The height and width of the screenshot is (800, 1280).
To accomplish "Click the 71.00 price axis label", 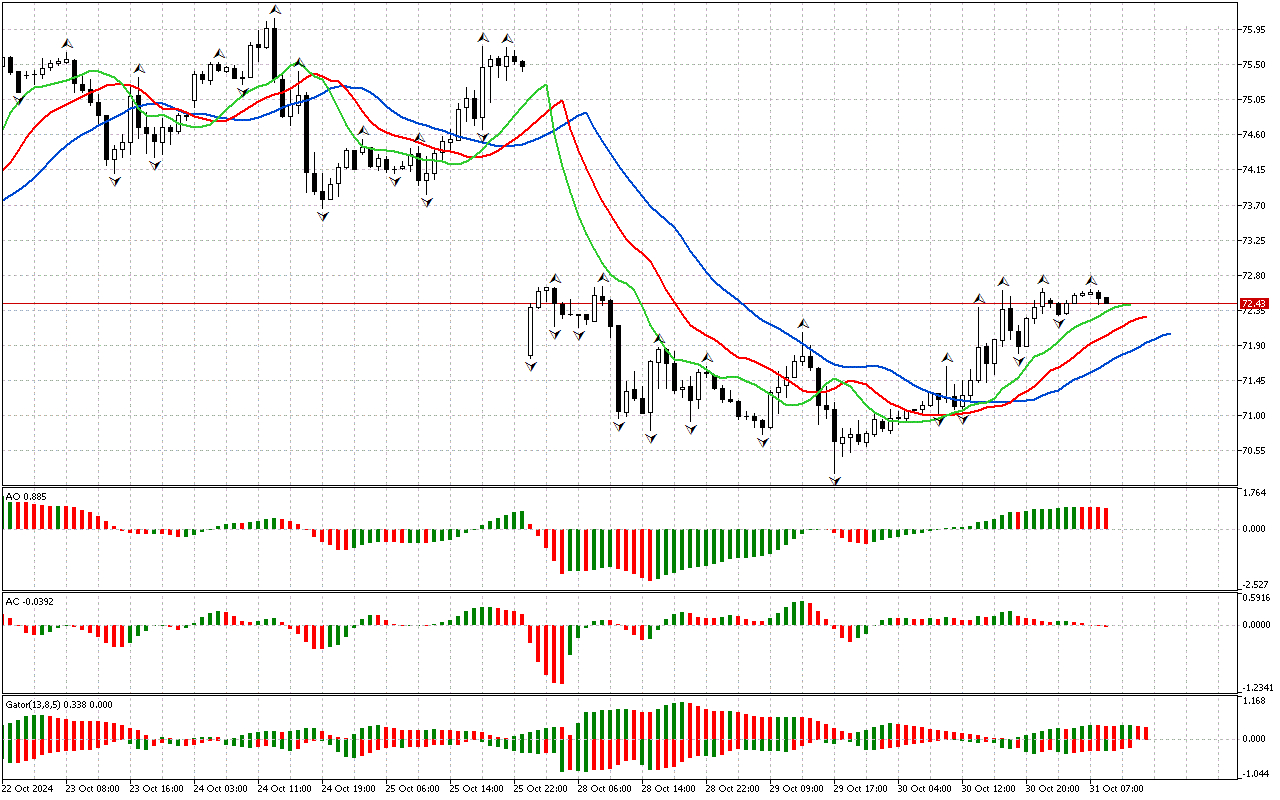I will click(1253, 416).
